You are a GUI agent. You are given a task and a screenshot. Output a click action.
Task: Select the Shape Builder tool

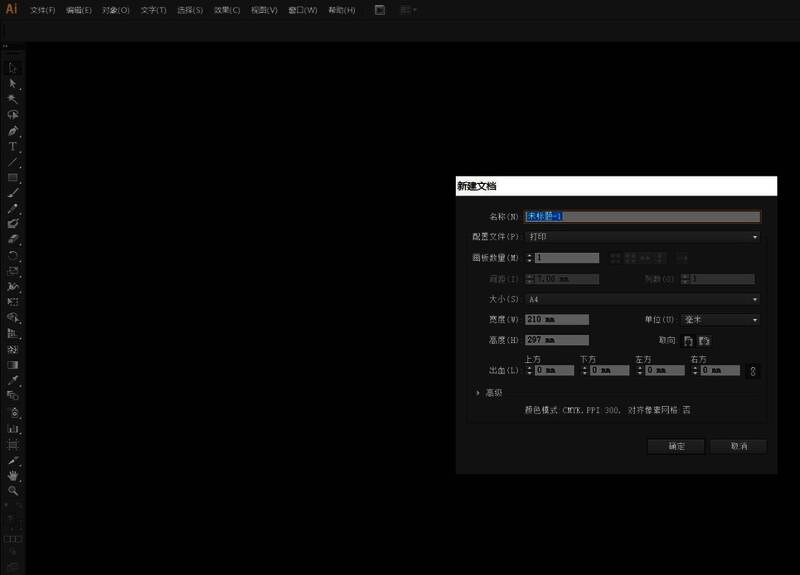tap(13, 318)
